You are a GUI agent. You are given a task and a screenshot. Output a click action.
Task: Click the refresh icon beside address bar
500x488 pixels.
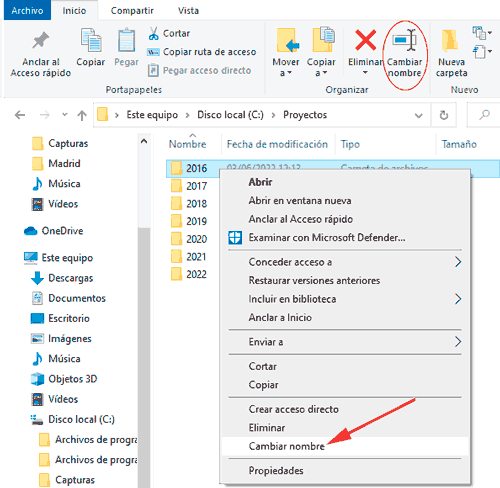[444, 115]
